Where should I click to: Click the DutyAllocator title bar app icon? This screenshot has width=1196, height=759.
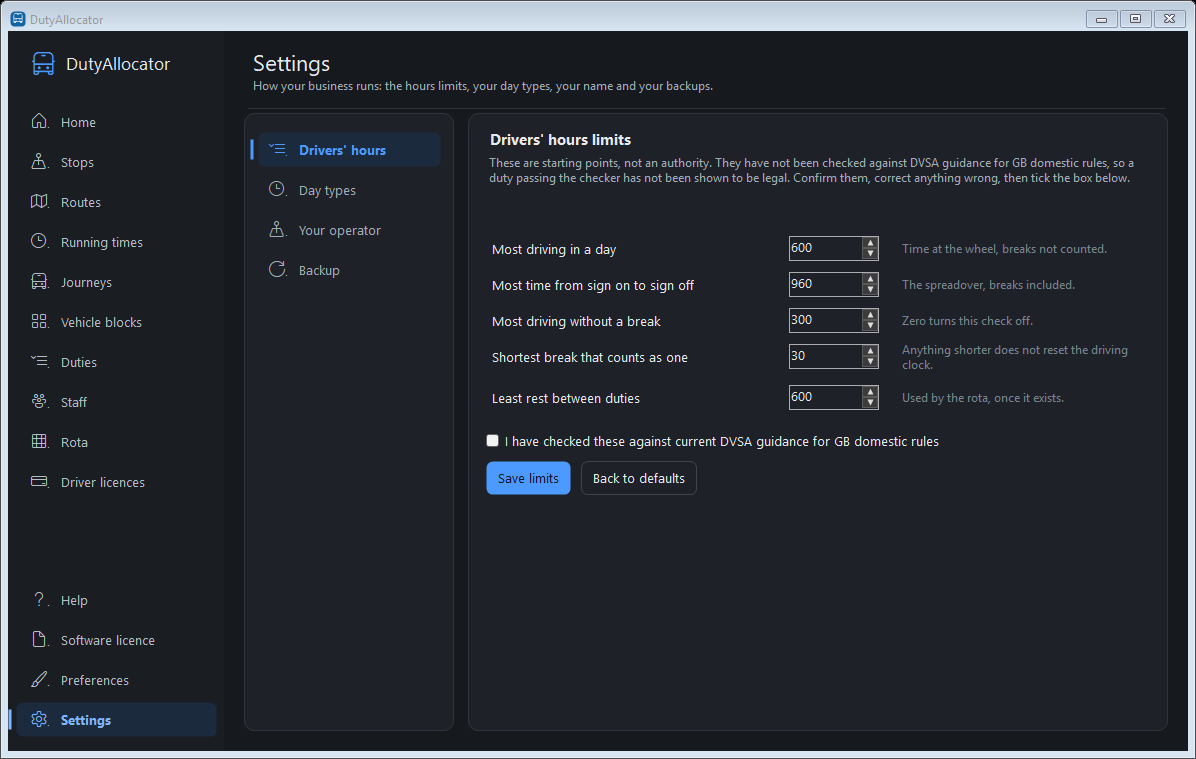coord(18,18)
